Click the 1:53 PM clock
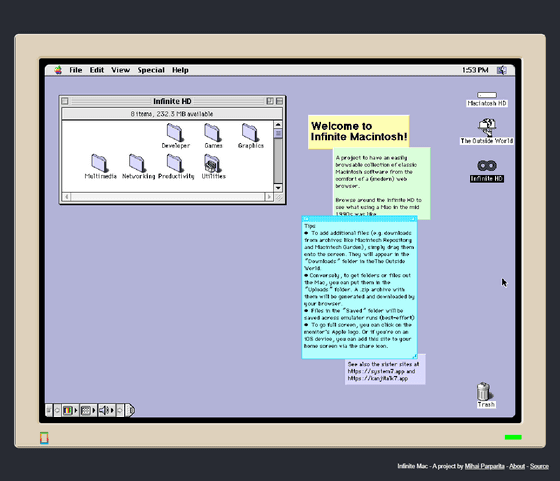Screen dimensions: 560x481 475,70
